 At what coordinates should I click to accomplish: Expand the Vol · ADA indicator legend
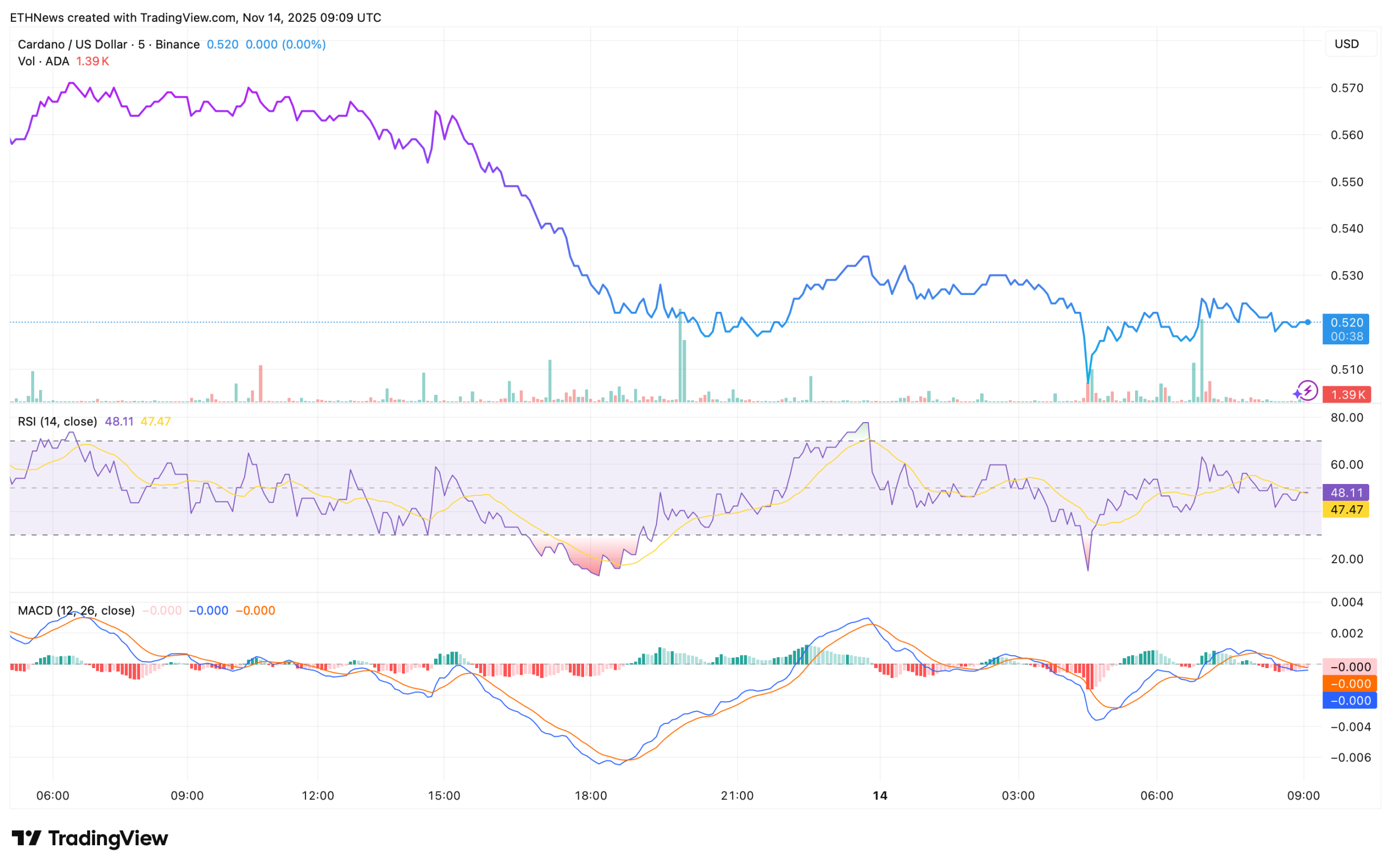tap(43, 61)
